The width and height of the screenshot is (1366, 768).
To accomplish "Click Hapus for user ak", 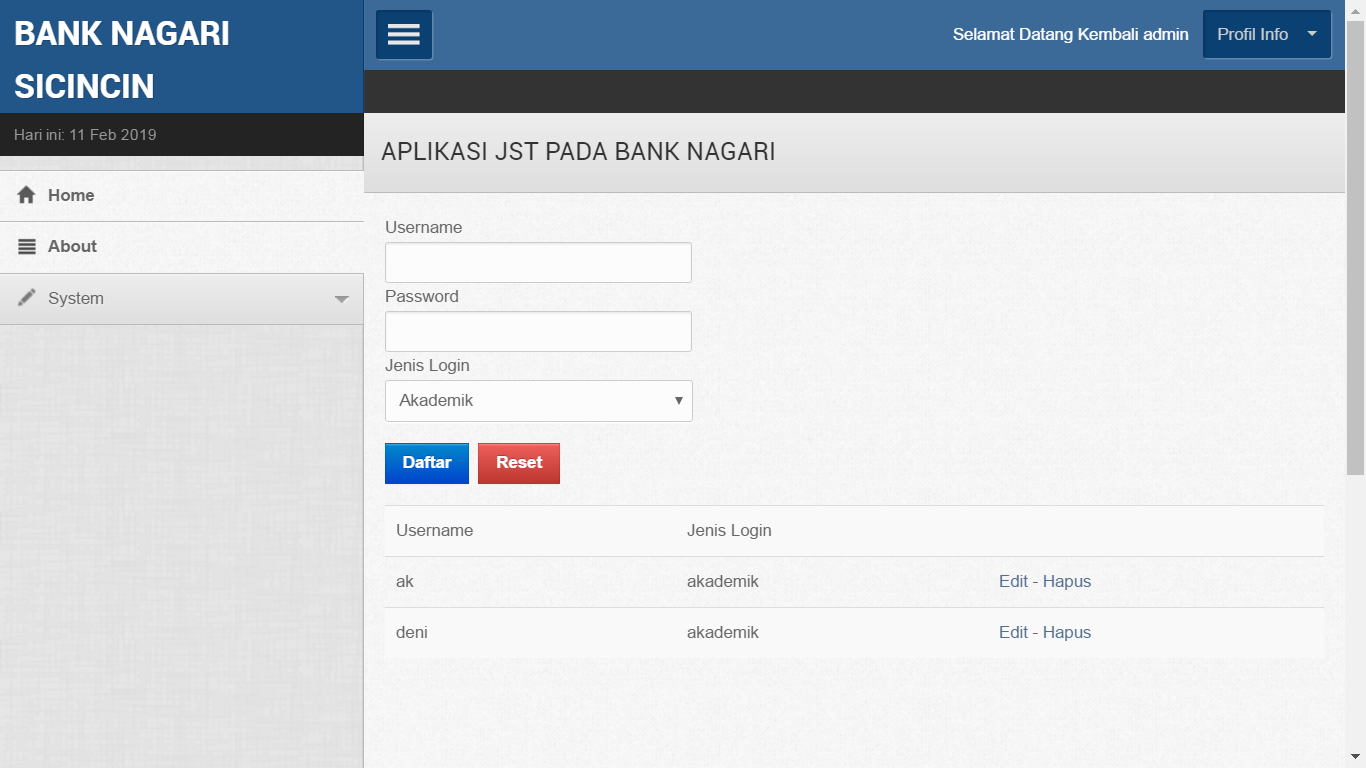I will pyautogui.click(x=1067, y=582).
